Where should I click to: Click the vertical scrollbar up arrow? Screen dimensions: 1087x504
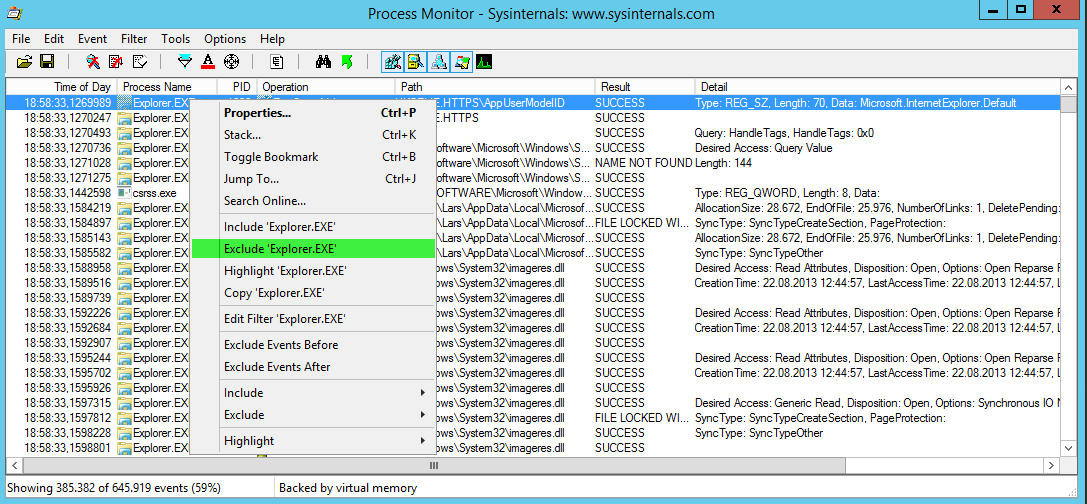click(1068, 87)
